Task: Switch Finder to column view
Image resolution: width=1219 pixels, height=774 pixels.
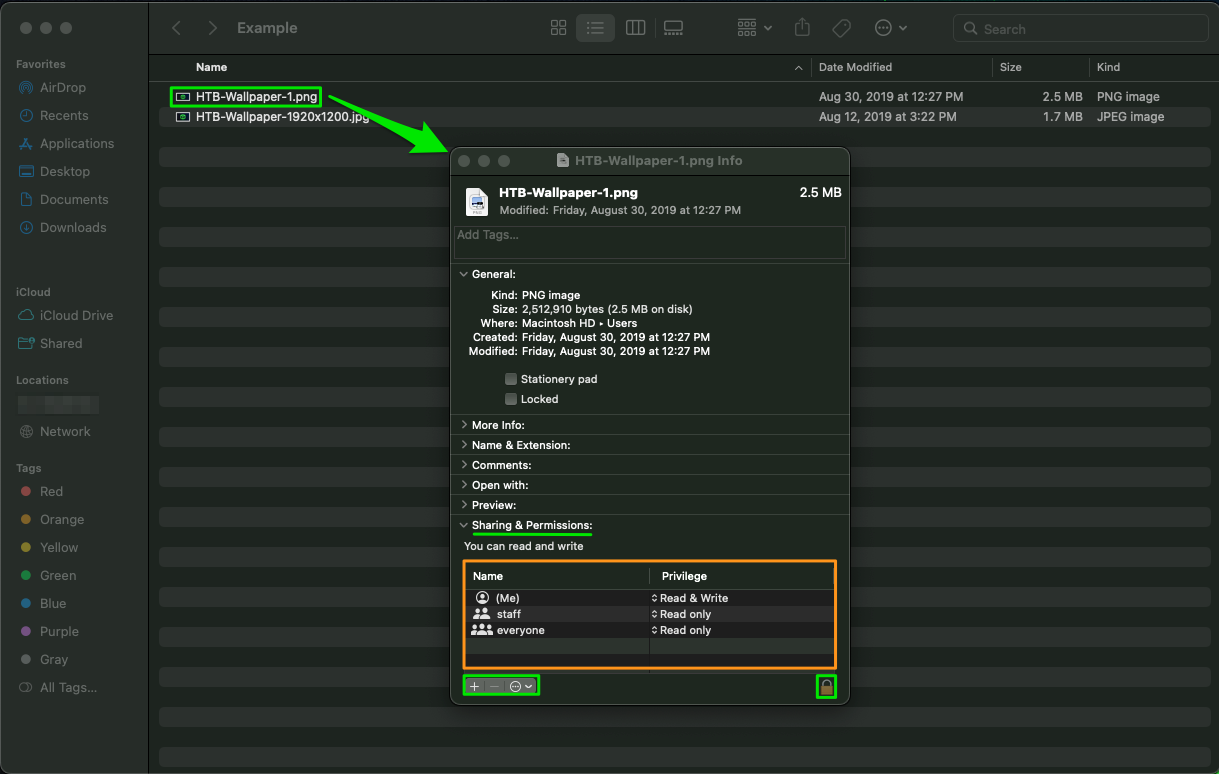Action: tap(635, 28)
